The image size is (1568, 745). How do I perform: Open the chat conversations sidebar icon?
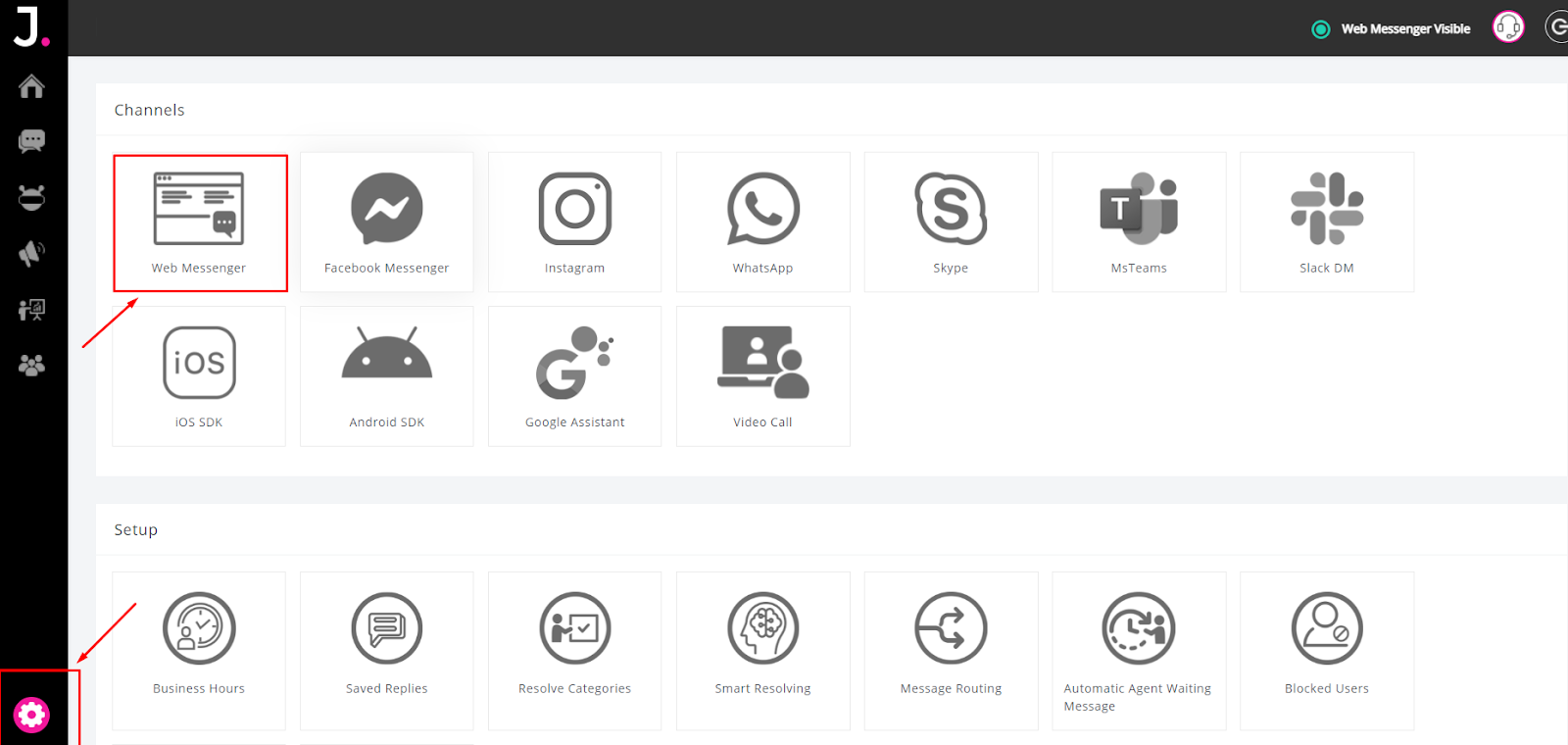click(x=31, y=141)
